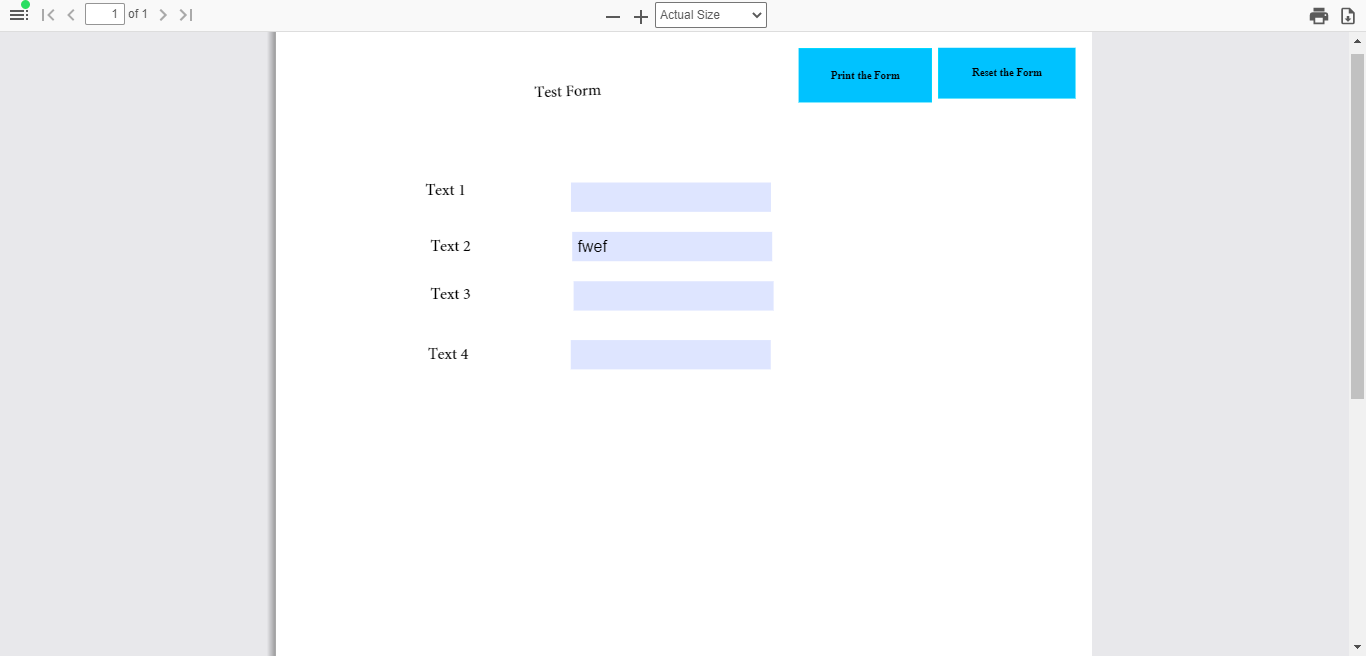Click the next page arrow
The image size is (1366, 656).
click(x=163, y=14)
